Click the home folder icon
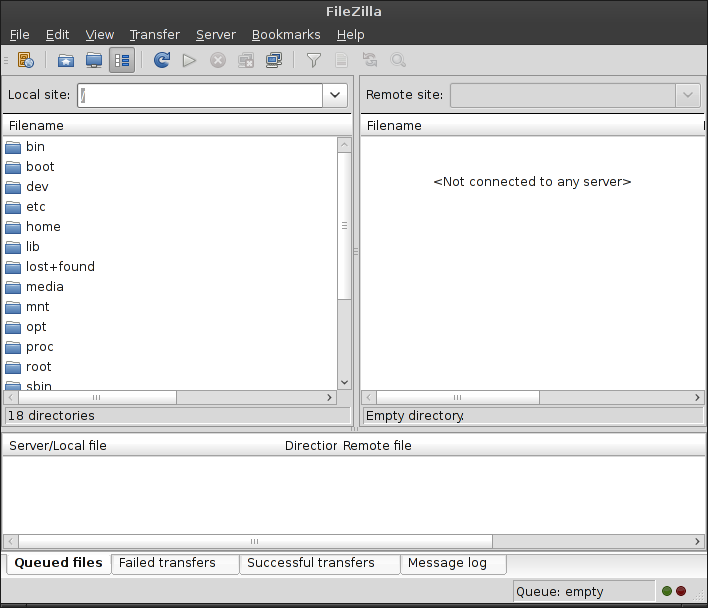The width and height of the screenshot is (708, 608). tap(13, 227)
